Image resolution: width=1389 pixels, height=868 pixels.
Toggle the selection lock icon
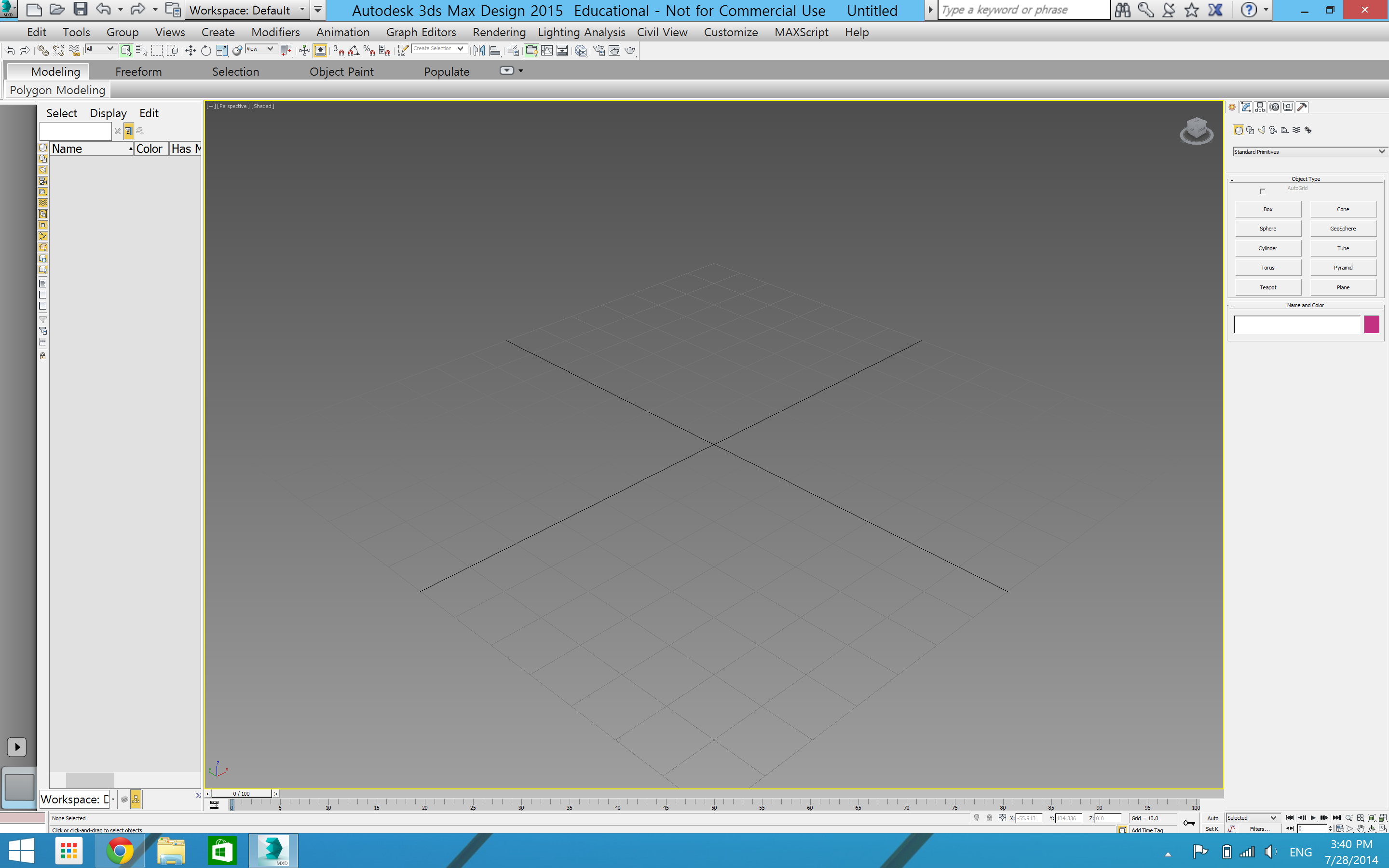989,818
